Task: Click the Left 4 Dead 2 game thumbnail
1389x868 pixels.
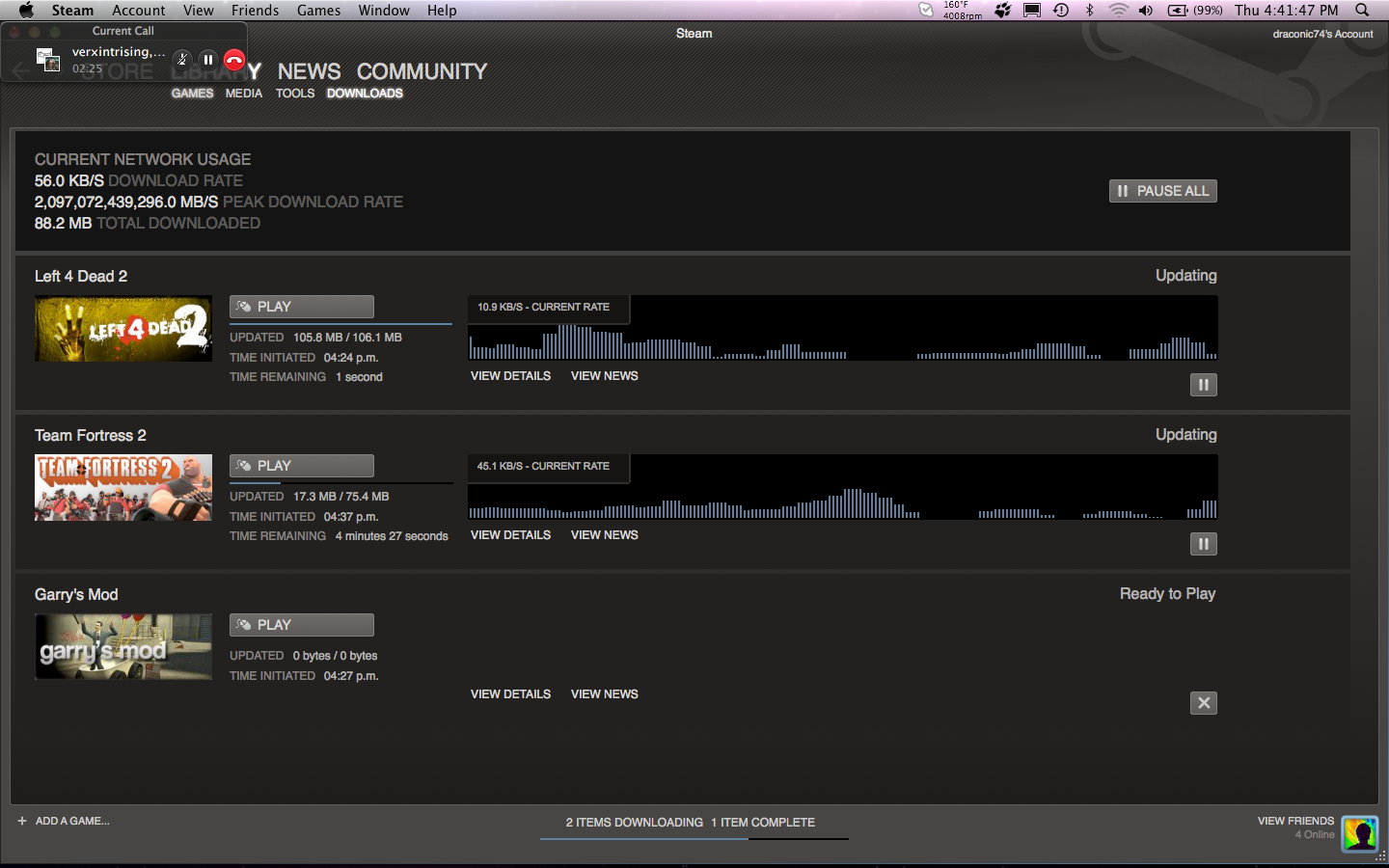Action: [x=123, y=329]
